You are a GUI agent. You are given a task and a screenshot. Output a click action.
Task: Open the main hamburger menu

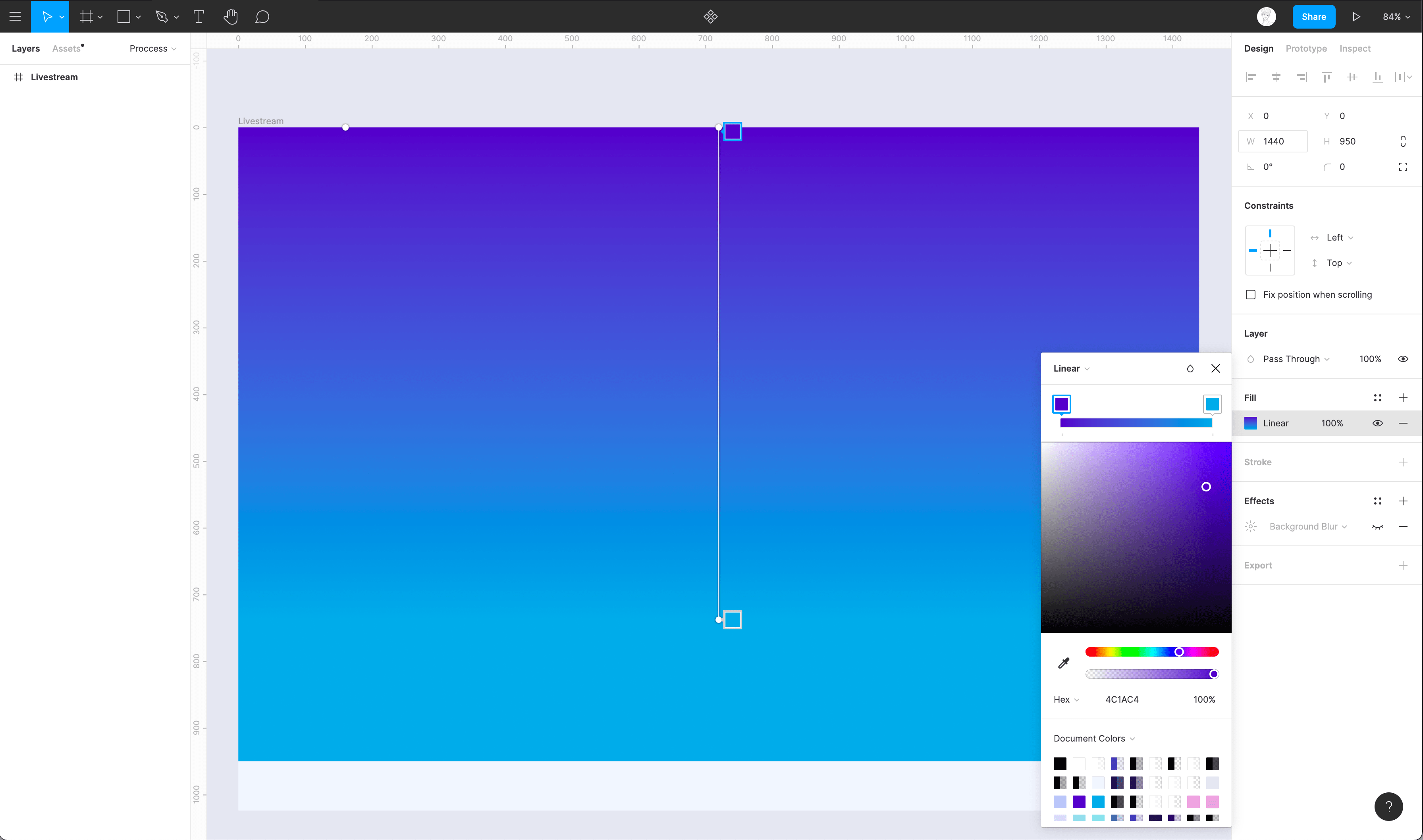pyautogui.click(x=15, y=16)
